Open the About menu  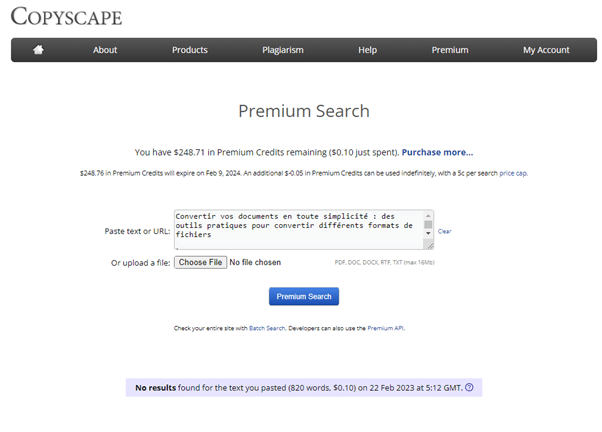point(105,50)
